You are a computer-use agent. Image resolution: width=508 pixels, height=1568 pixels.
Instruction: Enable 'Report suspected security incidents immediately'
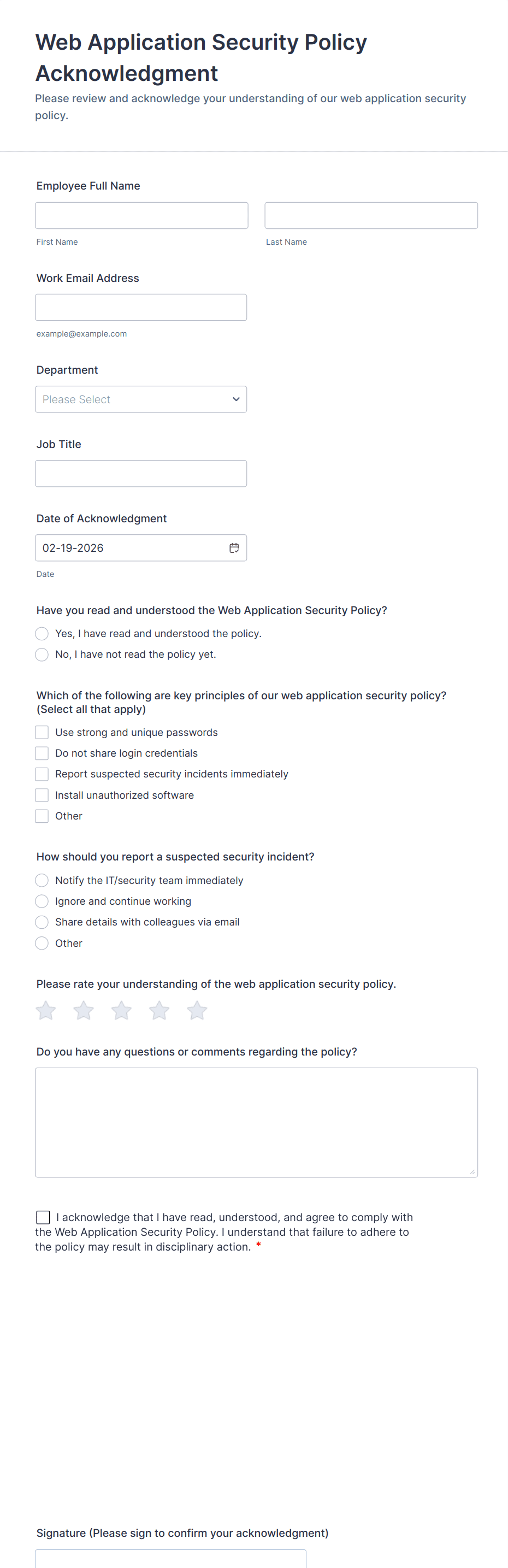pyautogui.click(x=42, y=774)
